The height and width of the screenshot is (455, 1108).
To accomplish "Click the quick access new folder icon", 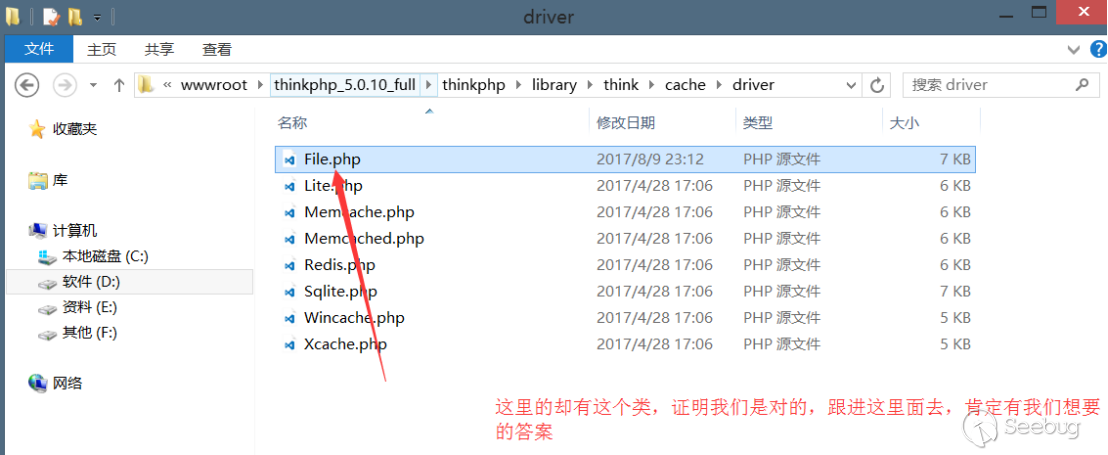I will click(x=75, y=16).
